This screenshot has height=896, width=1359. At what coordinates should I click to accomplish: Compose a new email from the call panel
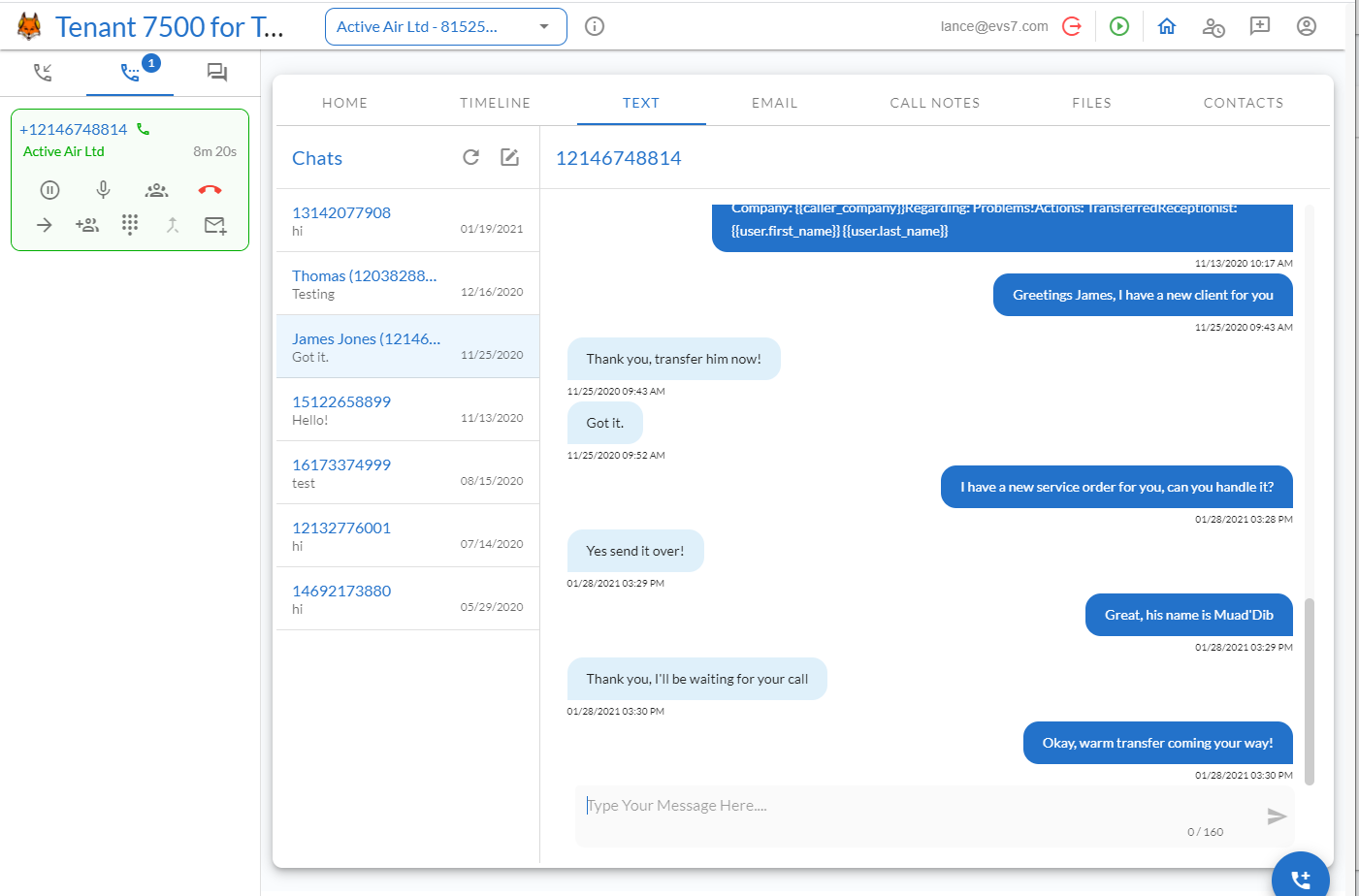point(214,225)
